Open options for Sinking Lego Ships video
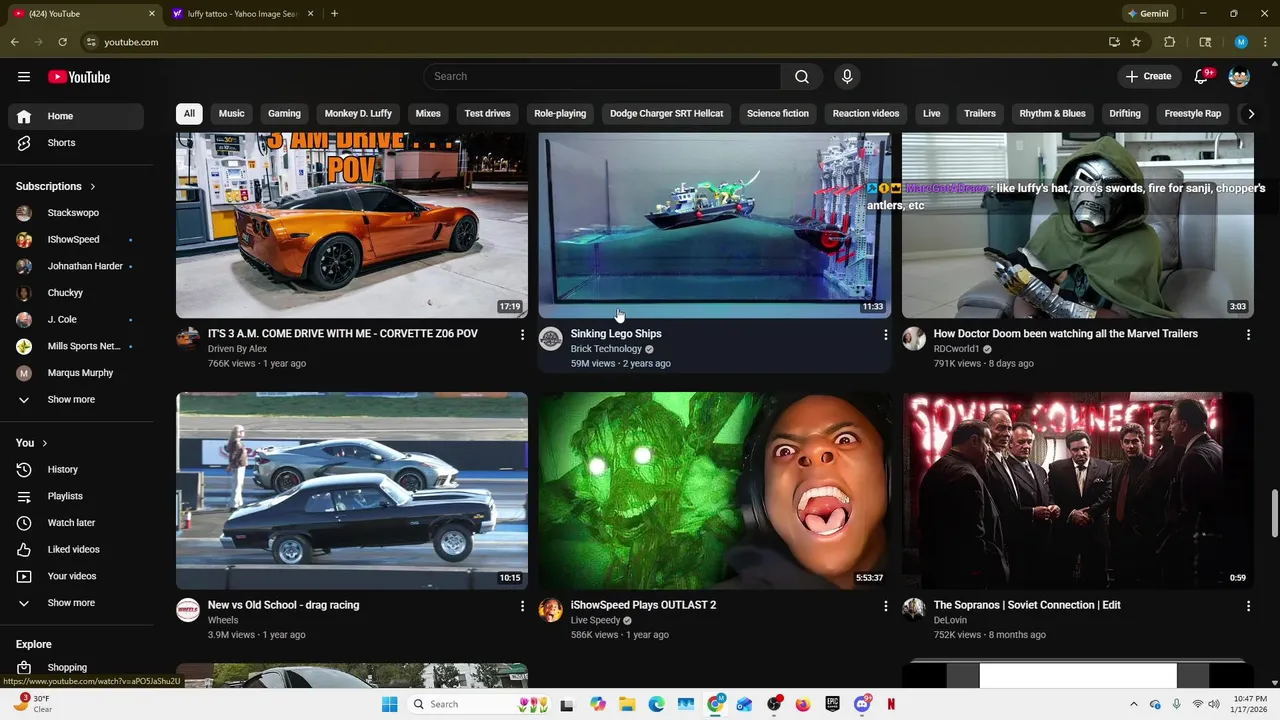Screen dimensions: 1280x720 (885, 335)
